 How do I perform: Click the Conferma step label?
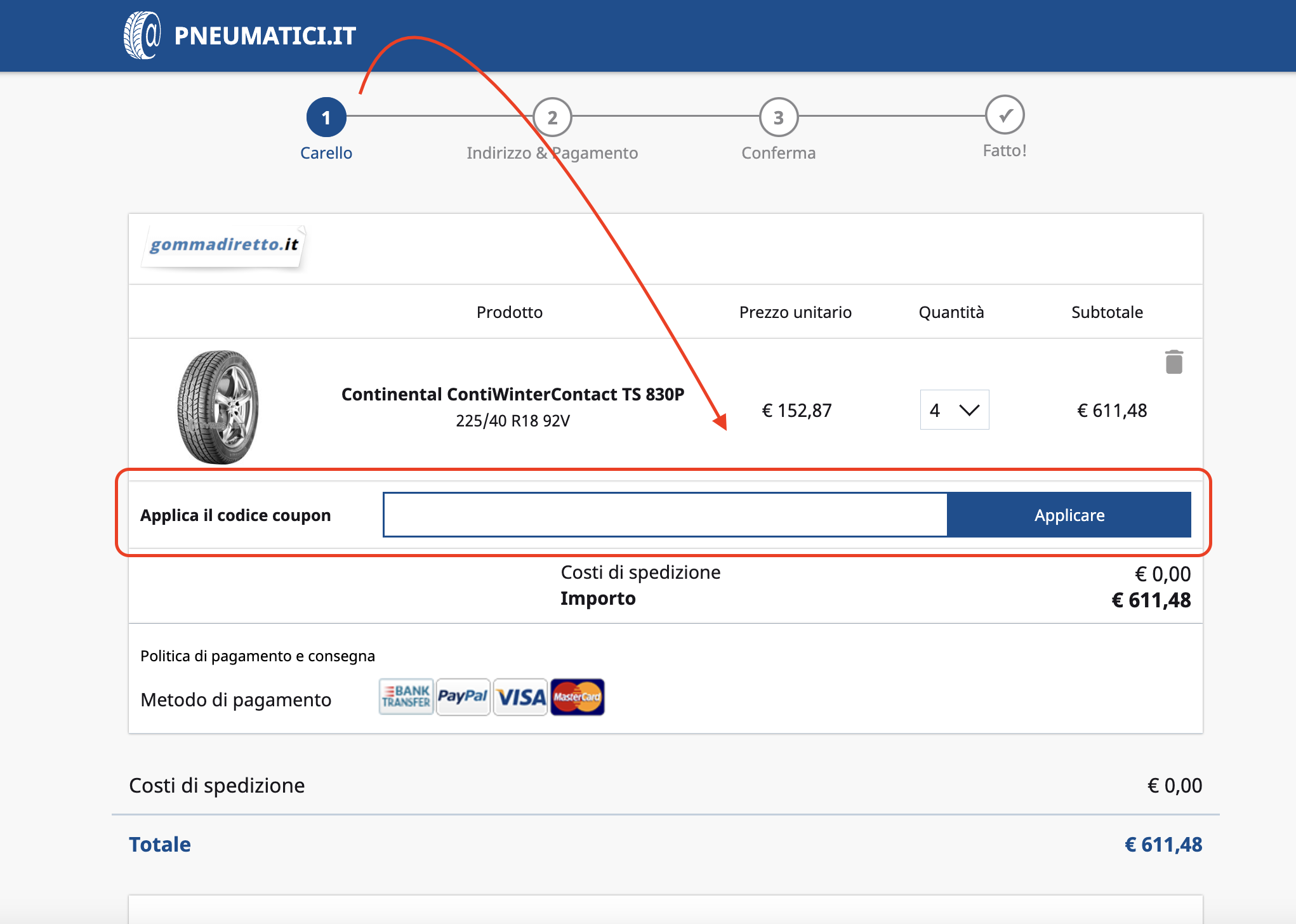[779, 153]
